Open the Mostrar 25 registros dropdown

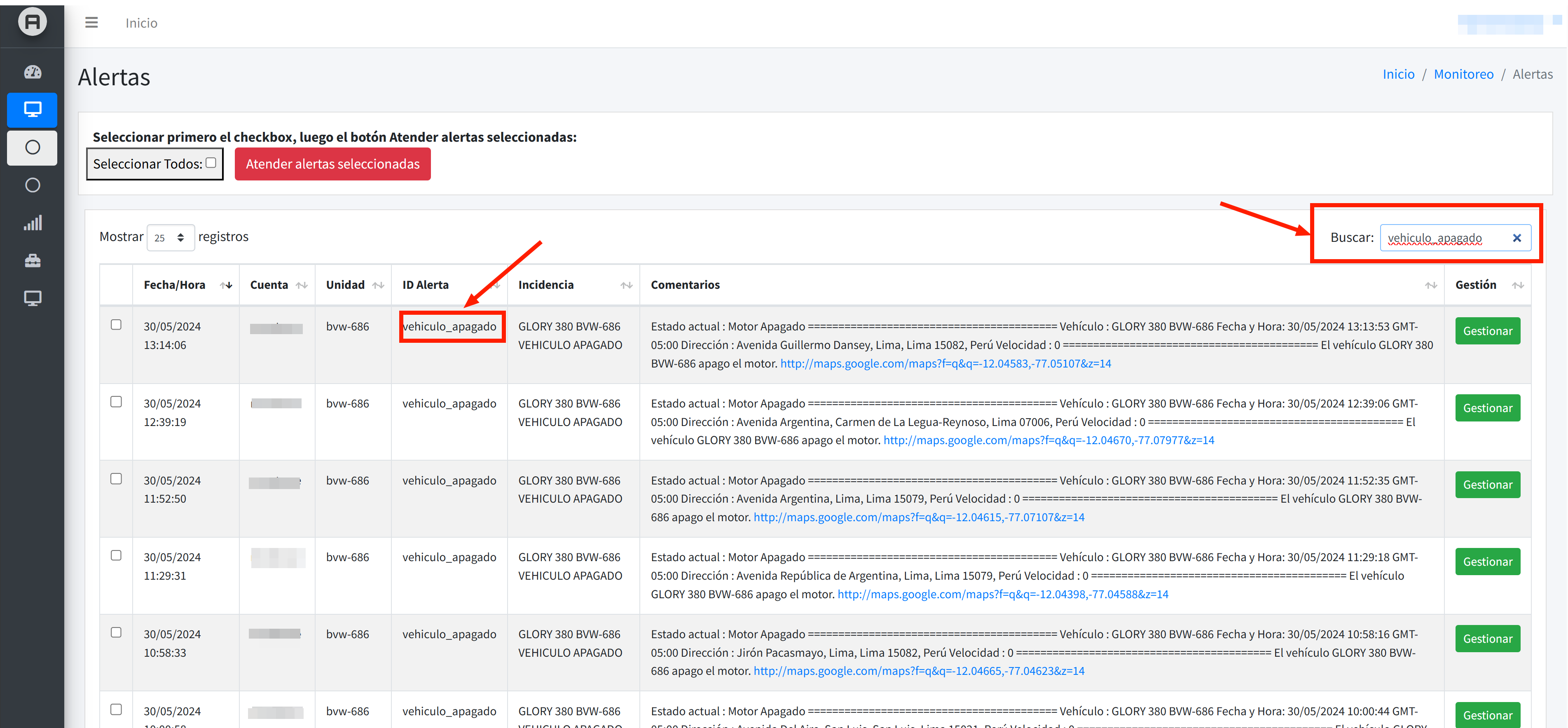(171, 237)
